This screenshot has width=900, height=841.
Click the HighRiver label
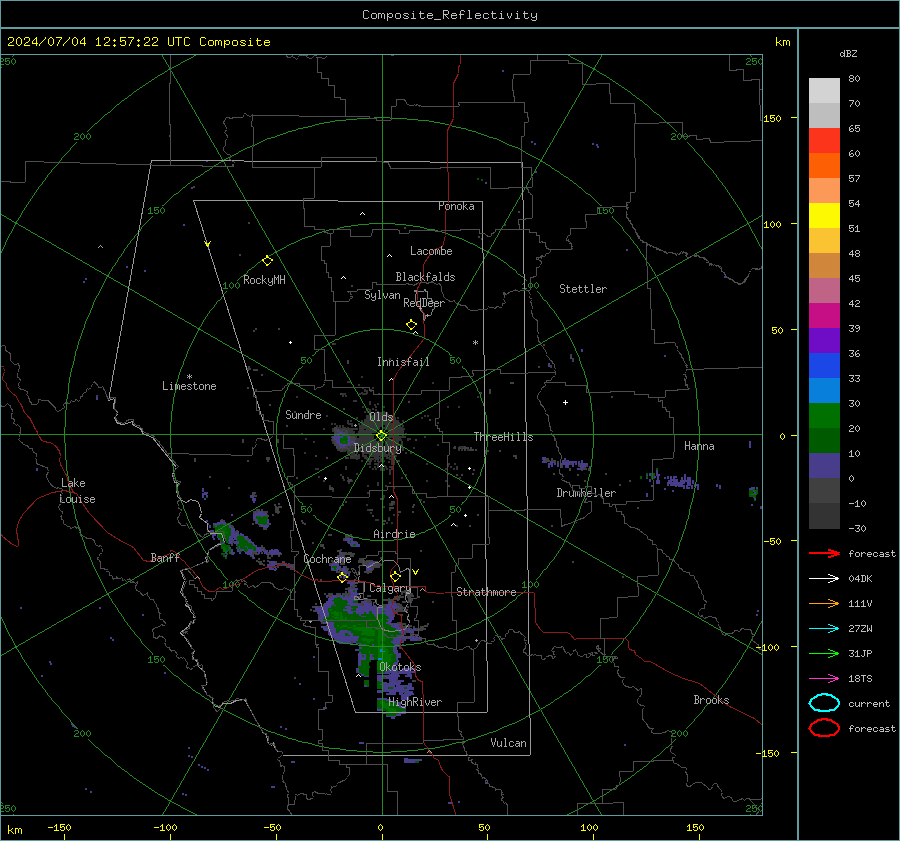(x=415, y=702)
